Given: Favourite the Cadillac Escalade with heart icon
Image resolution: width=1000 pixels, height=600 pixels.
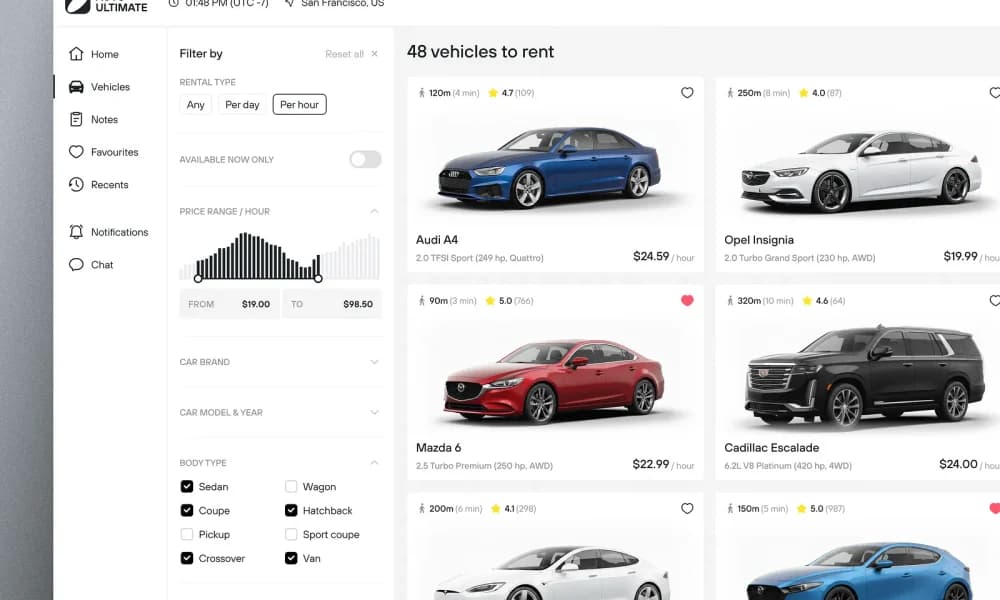Looking at the screenshot, I should (x=994, y=300).
